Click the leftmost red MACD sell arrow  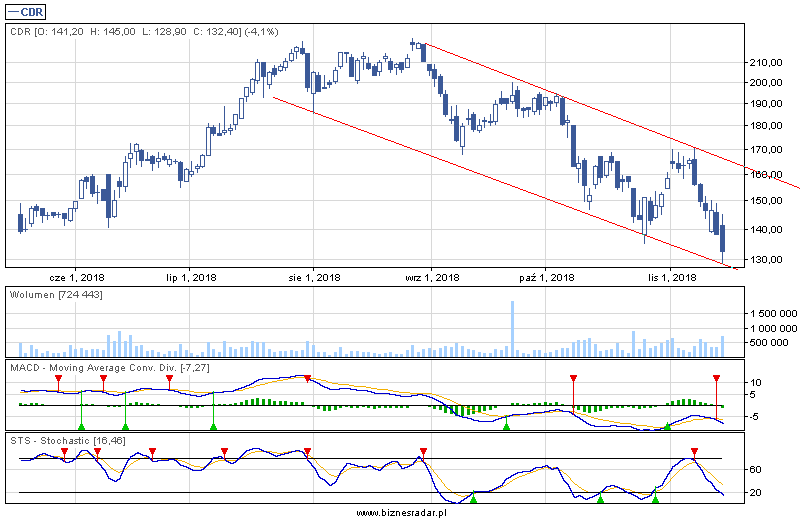coord(58,380)
